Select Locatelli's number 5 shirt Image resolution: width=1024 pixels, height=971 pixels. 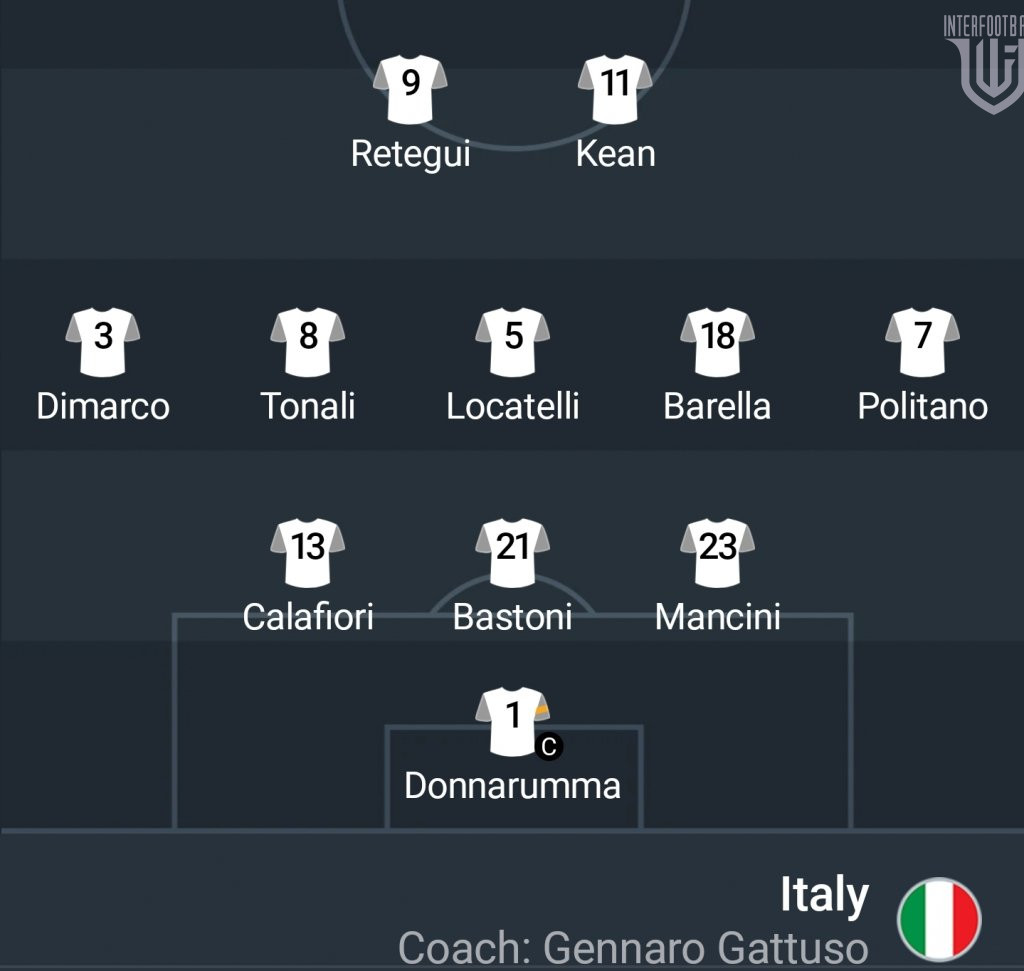tap(513, 341)
